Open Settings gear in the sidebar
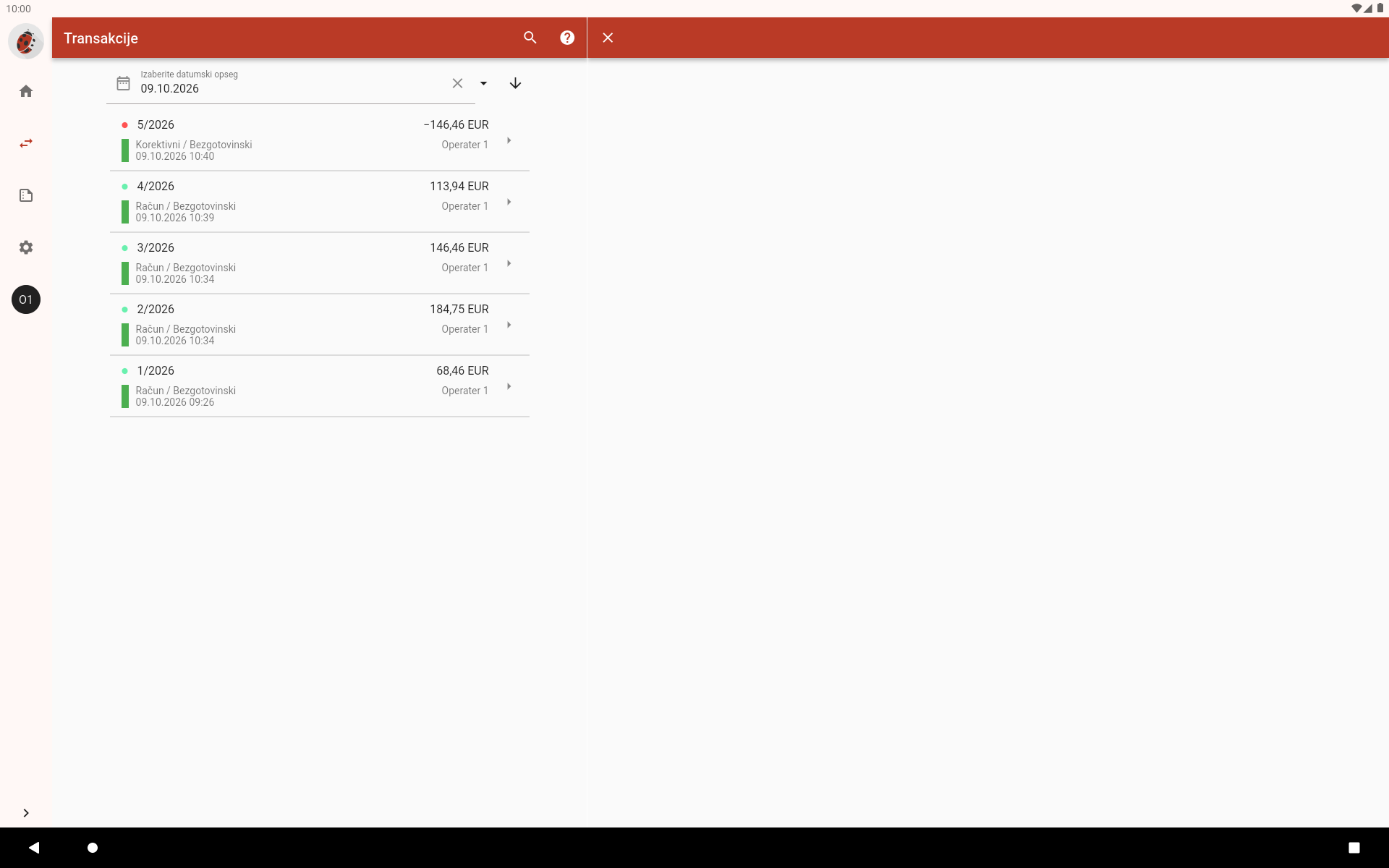The width and height of the screenshot is (1389, 868). coord(26,247)
